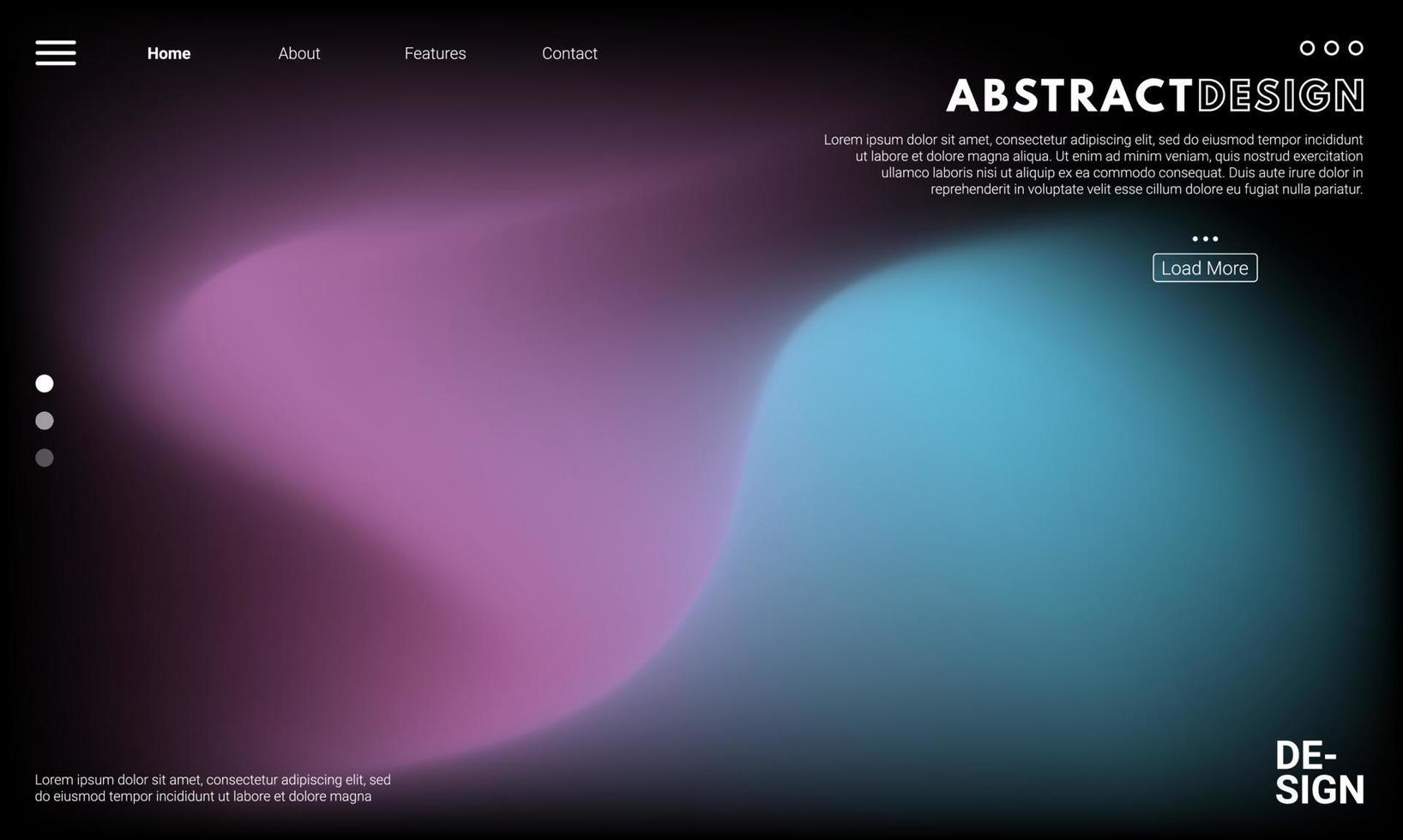The image size is (1403, 840).
Task: Click the header Lorem ipsum description paragraph
Action: [x=1093, y=164]
